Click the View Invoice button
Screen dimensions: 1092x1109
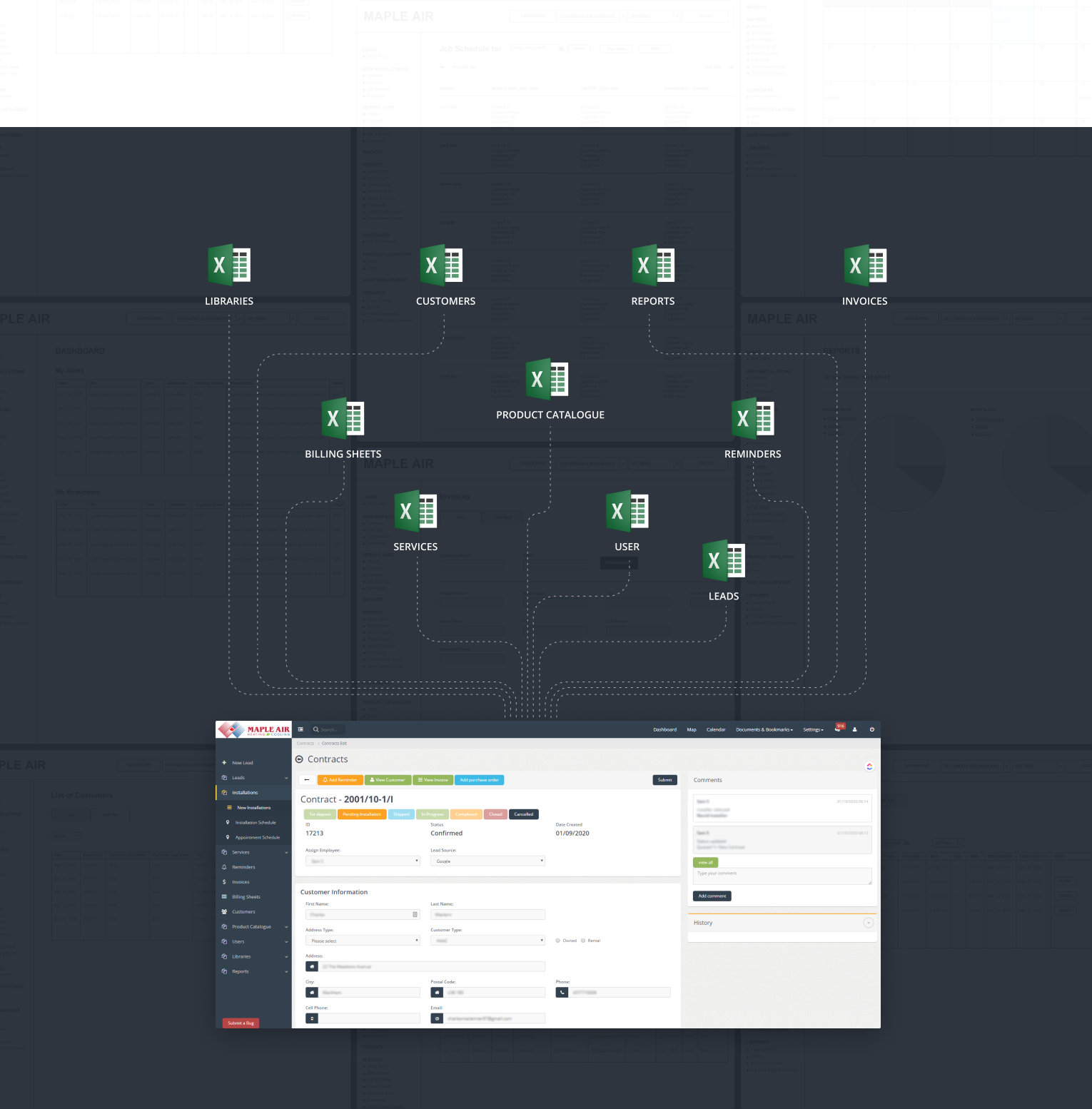click(433, 780)
